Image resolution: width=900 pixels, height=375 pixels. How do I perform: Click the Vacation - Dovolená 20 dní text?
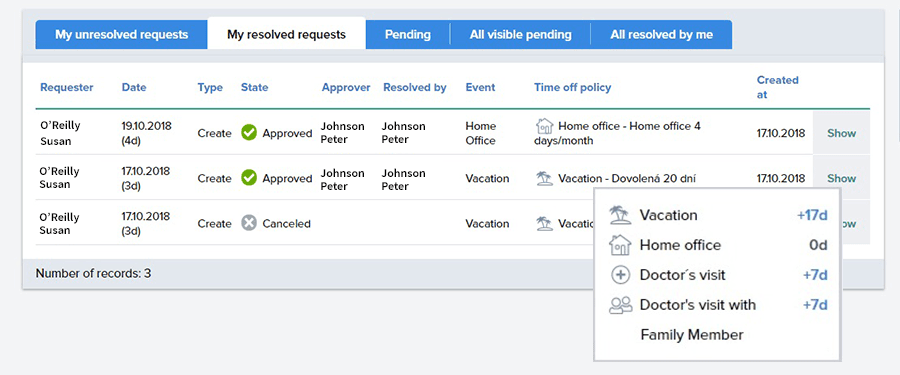627,178
